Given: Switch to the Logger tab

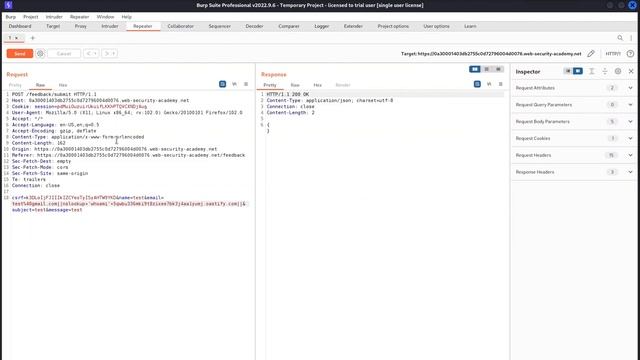Looking at the screenshot, I should click(x=322, y=26).
